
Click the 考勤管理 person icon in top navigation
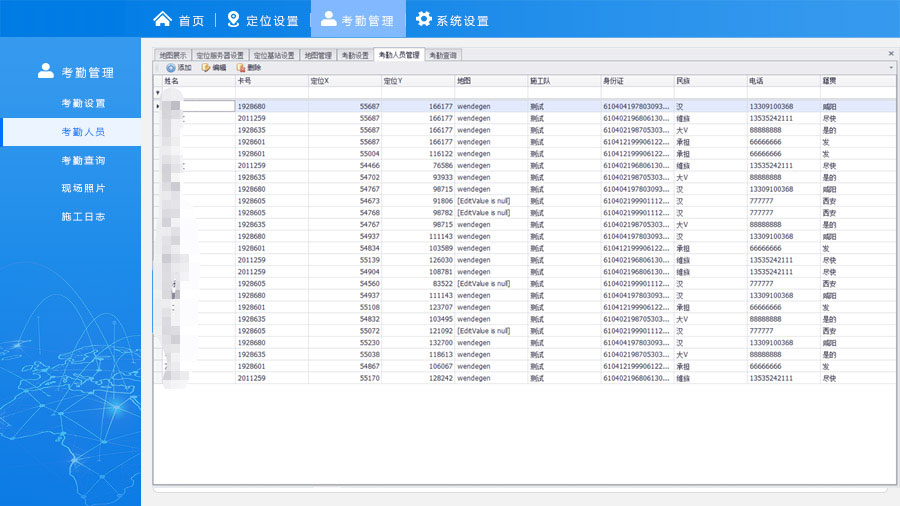pos(328,19)
